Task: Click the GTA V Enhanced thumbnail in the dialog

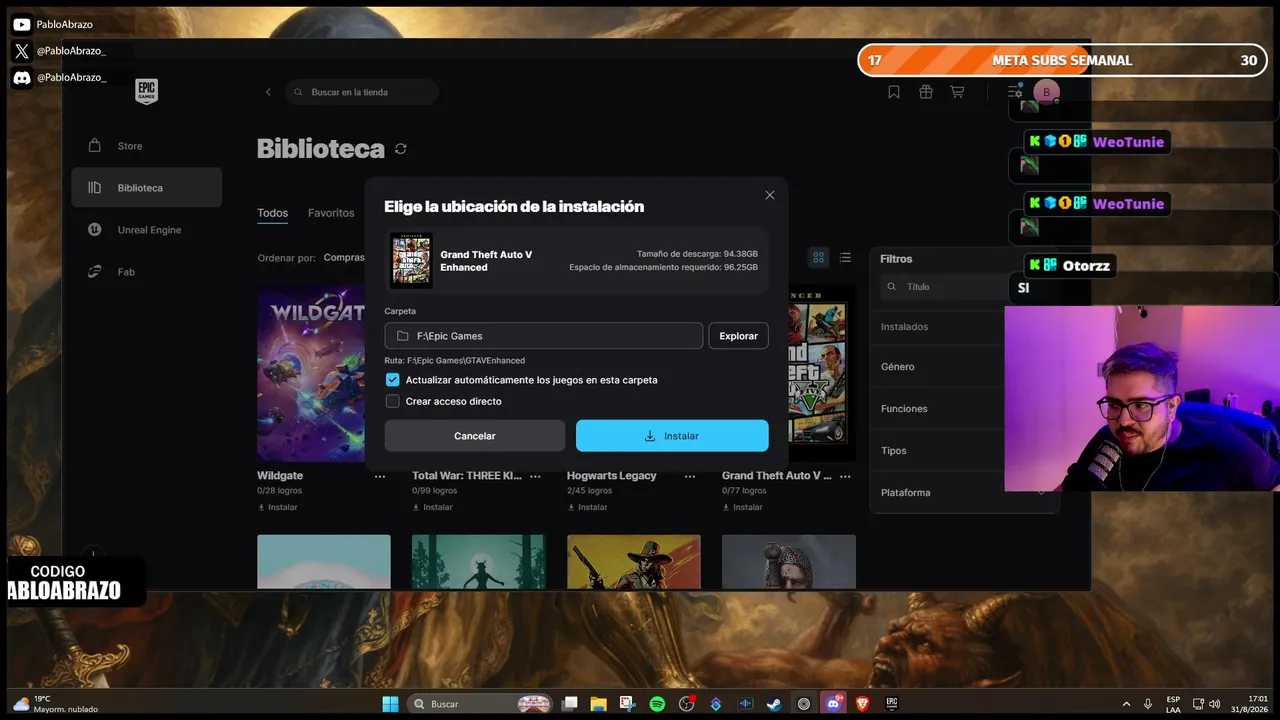Action: coord(411,261)
